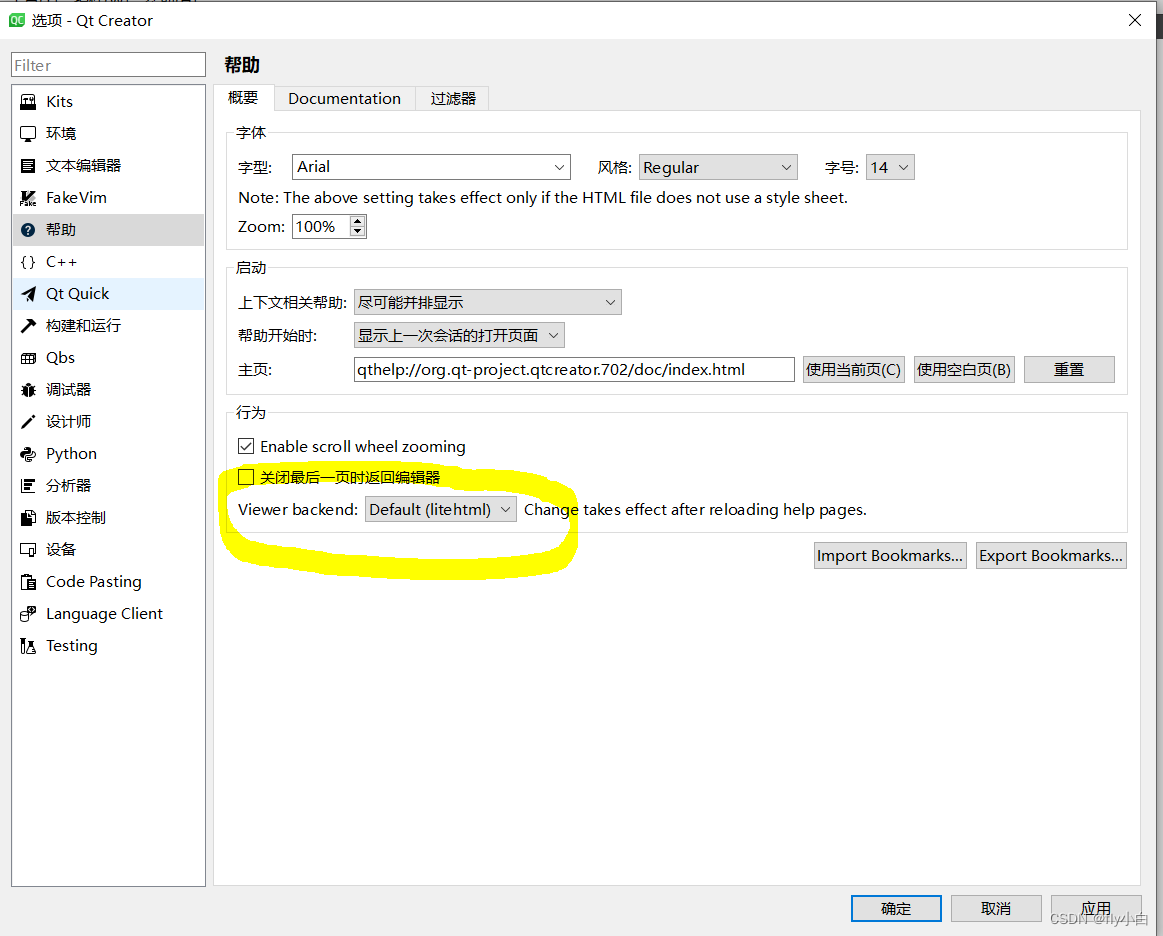Open the 字号 14 size dropdown
The image size is (1163, 936).
[x=890, y=167]
